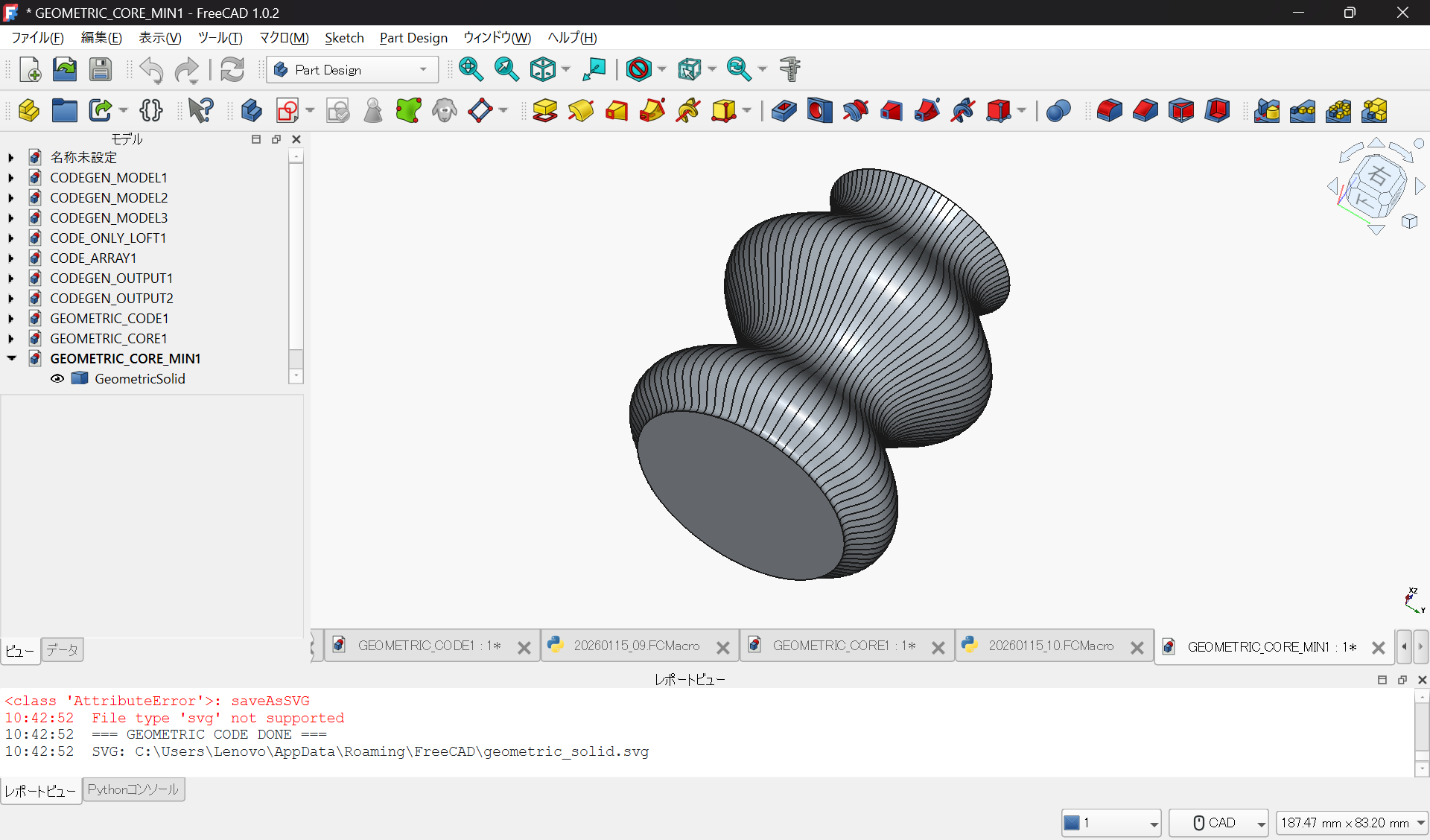Click the Revolution tool icon
1430x840 pixels.
581,111
